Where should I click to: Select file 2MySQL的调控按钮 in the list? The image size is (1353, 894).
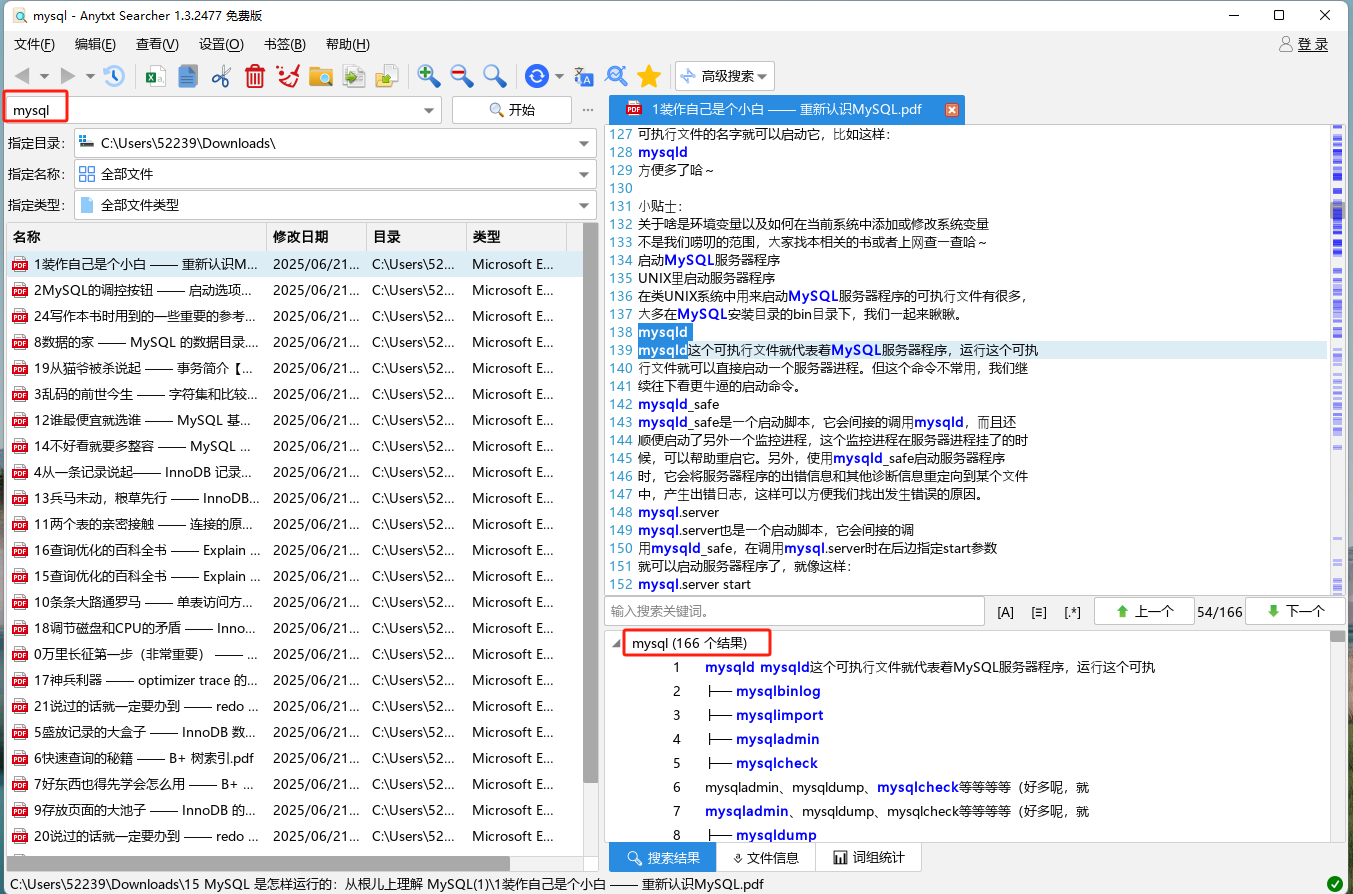294,290
